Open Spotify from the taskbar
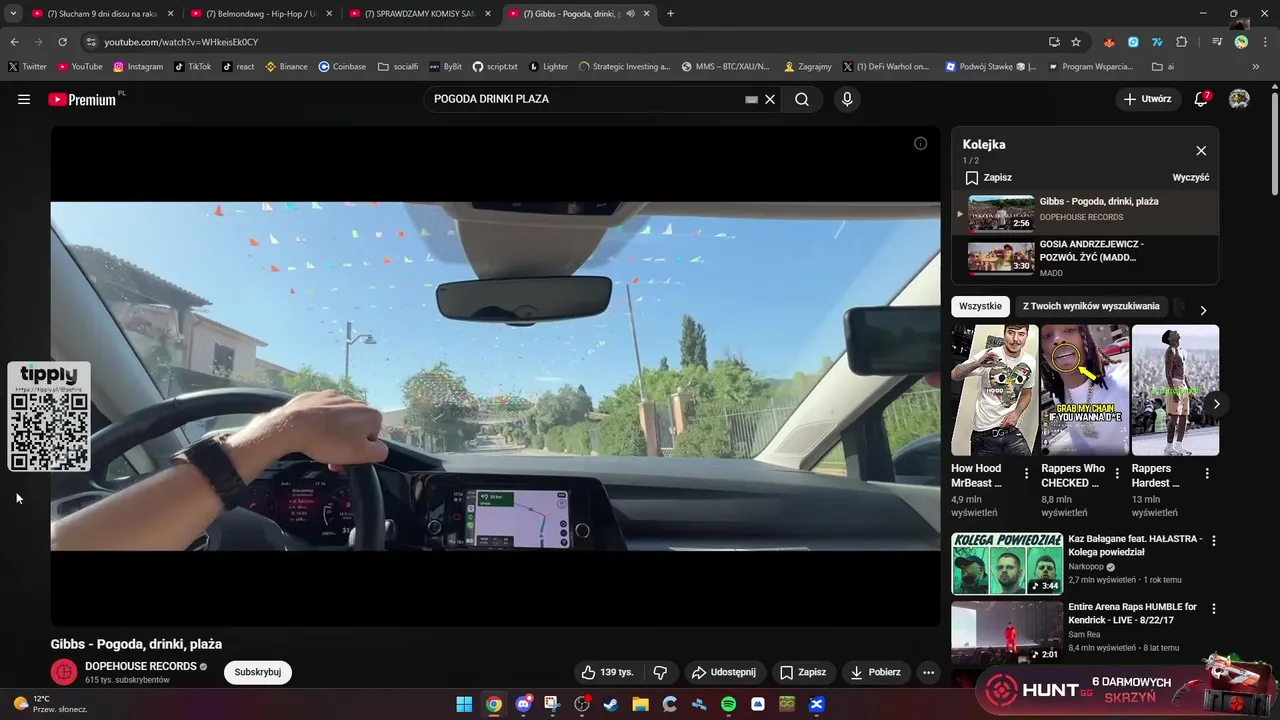Image resolution: width=1280 pixels, height=720 pixels. [728, 704]
